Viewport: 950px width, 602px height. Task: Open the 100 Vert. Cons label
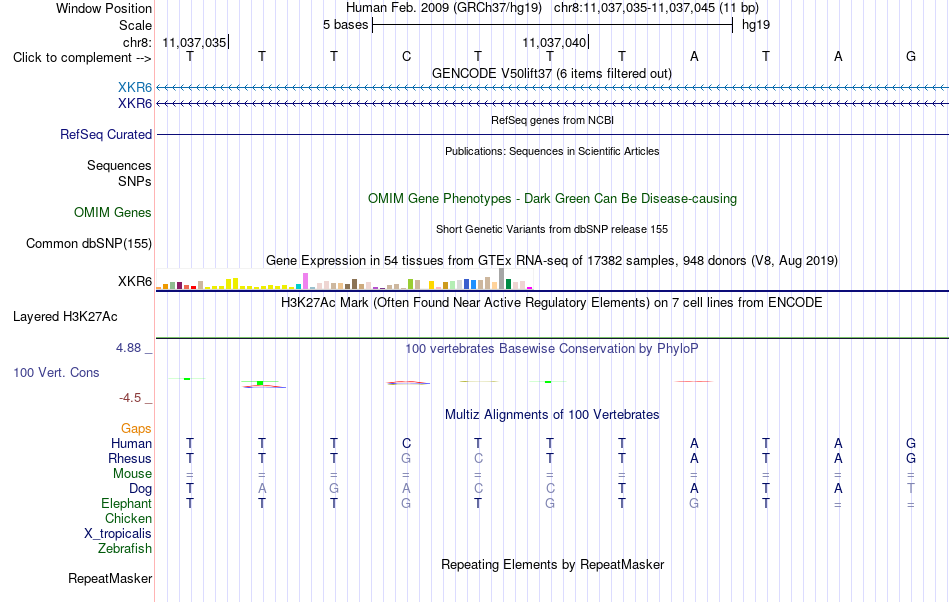[x=56, y=372]
